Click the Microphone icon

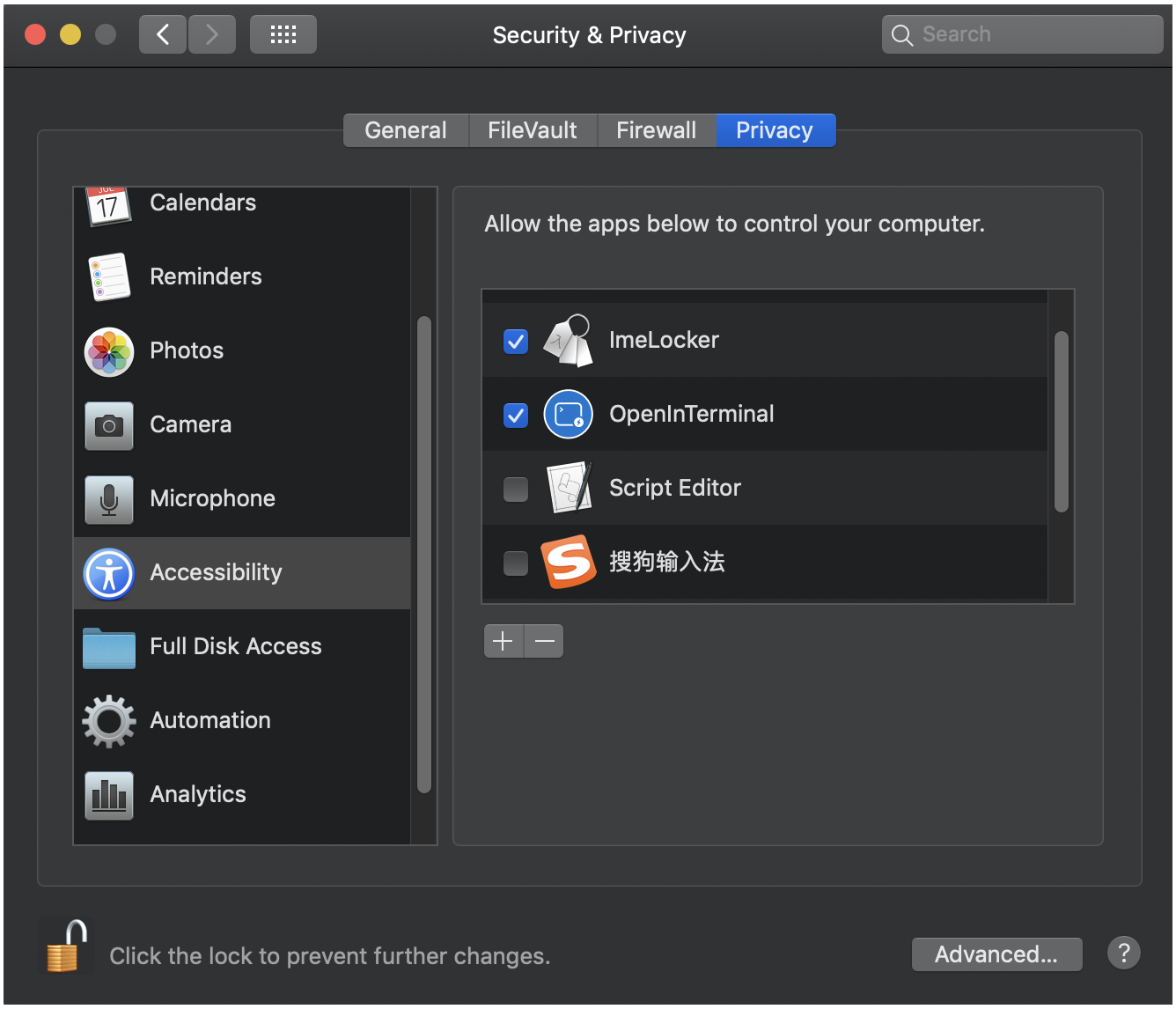click(x=109, y=499)
